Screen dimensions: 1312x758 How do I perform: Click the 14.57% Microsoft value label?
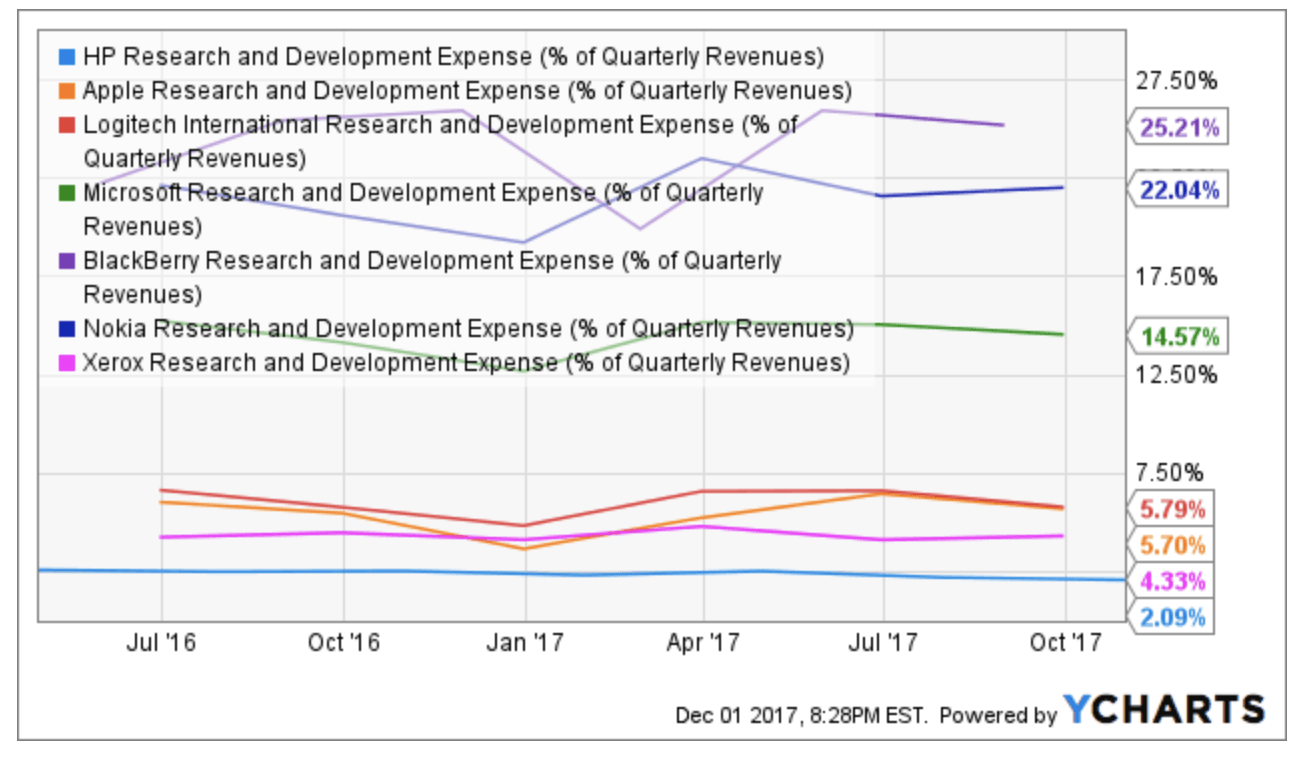[1179, 337]
